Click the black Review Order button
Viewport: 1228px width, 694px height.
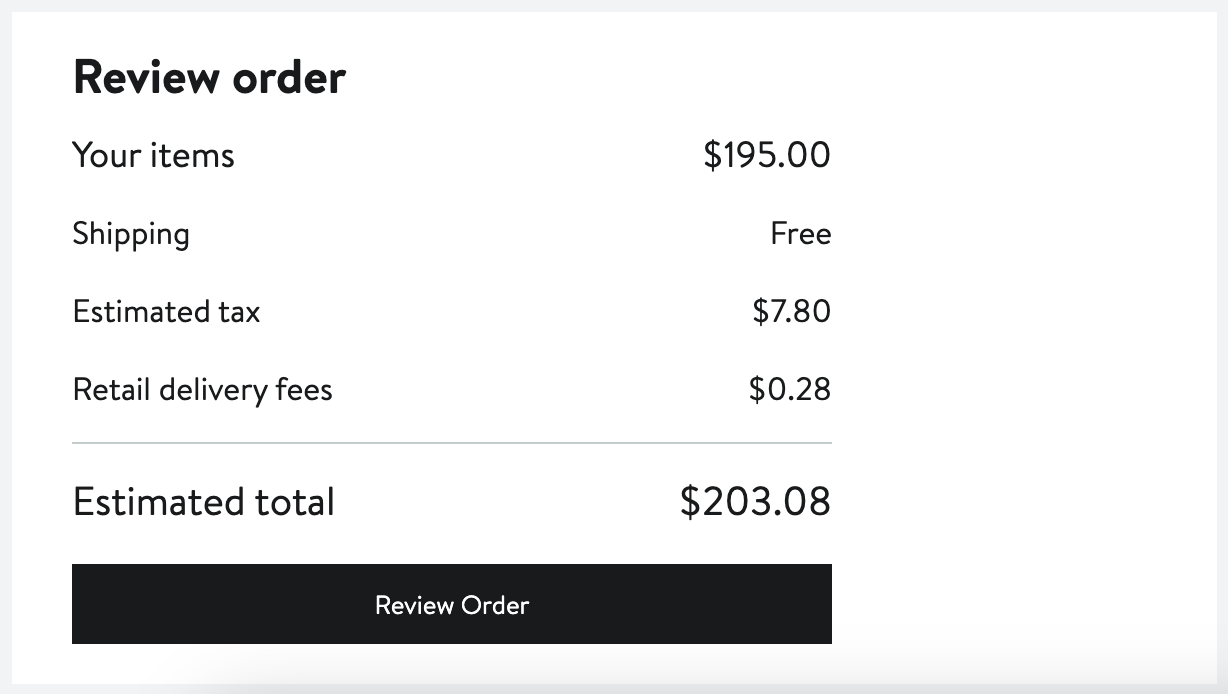[x=451, y=604]
